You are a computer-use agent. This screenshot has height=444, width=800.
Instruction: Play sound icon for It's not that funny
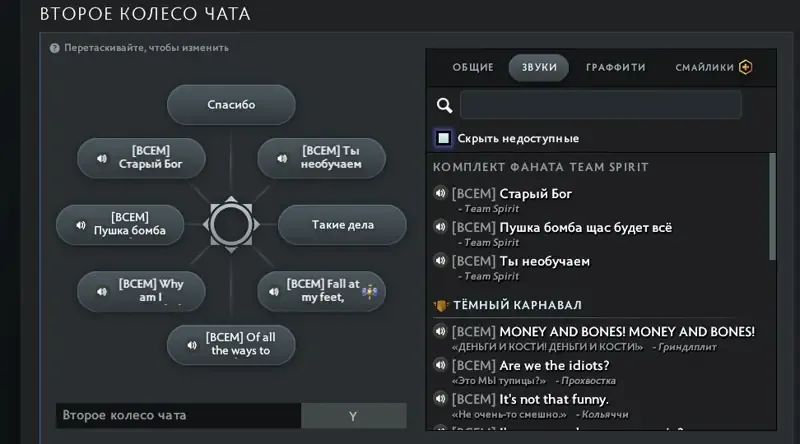pyautogui.click(x=440, y=398)
